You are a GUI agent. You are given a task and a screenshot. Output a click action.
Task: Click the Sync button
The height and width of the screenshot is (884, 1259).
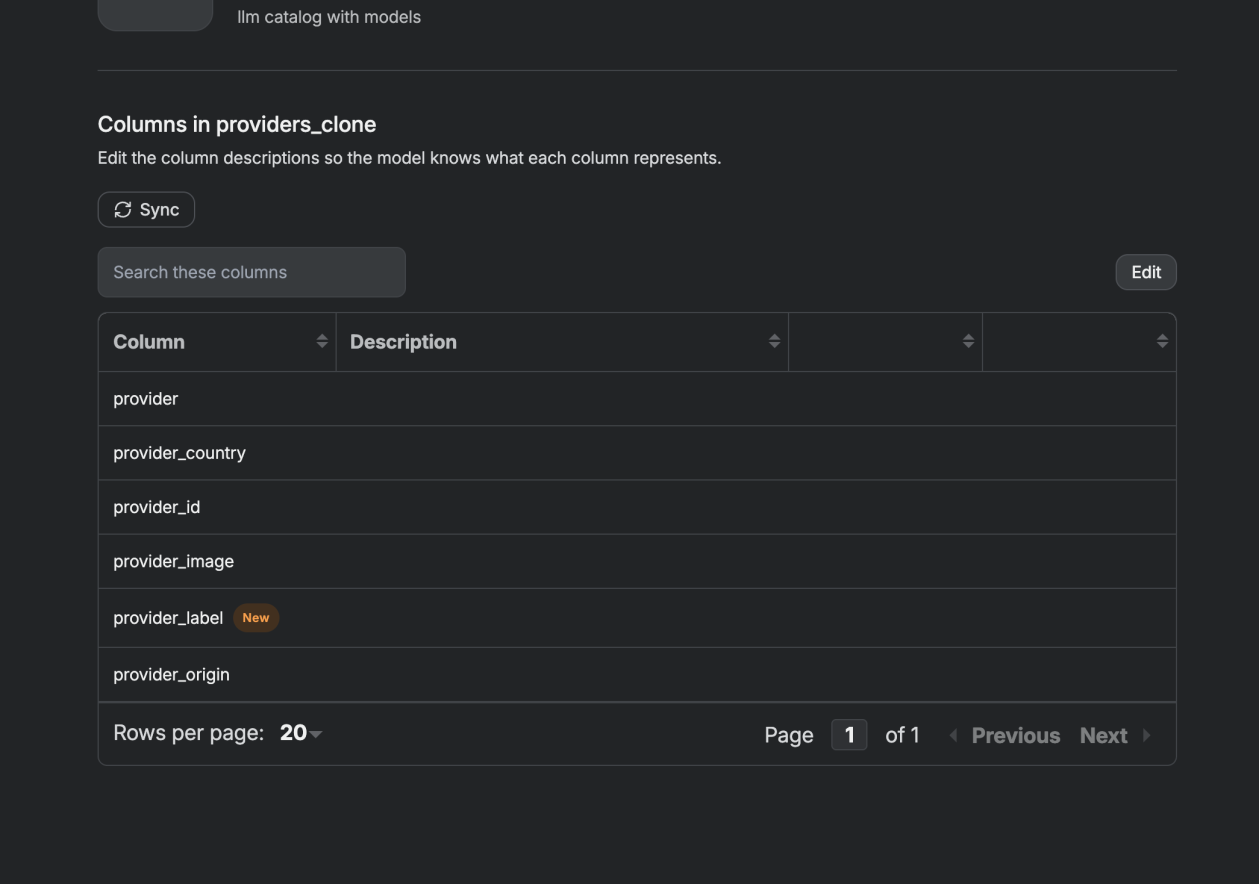coord(146,210)
